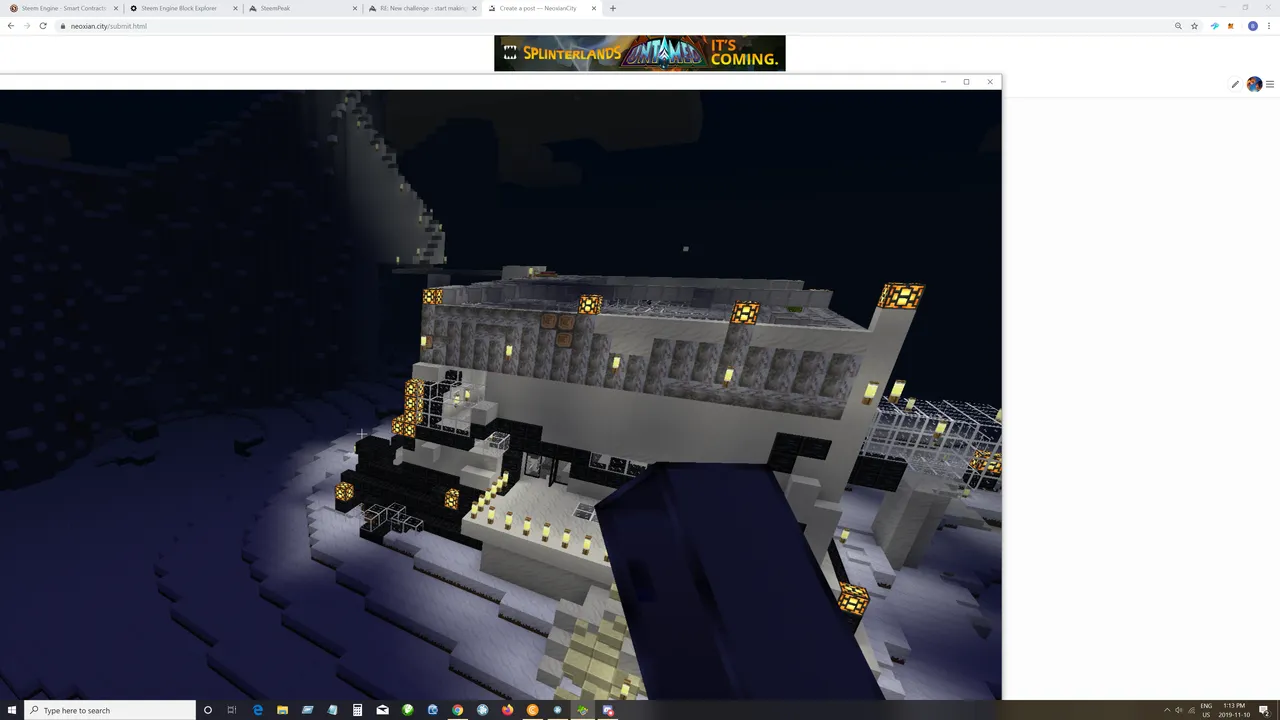Click the Type here to search box

point(110,710)
